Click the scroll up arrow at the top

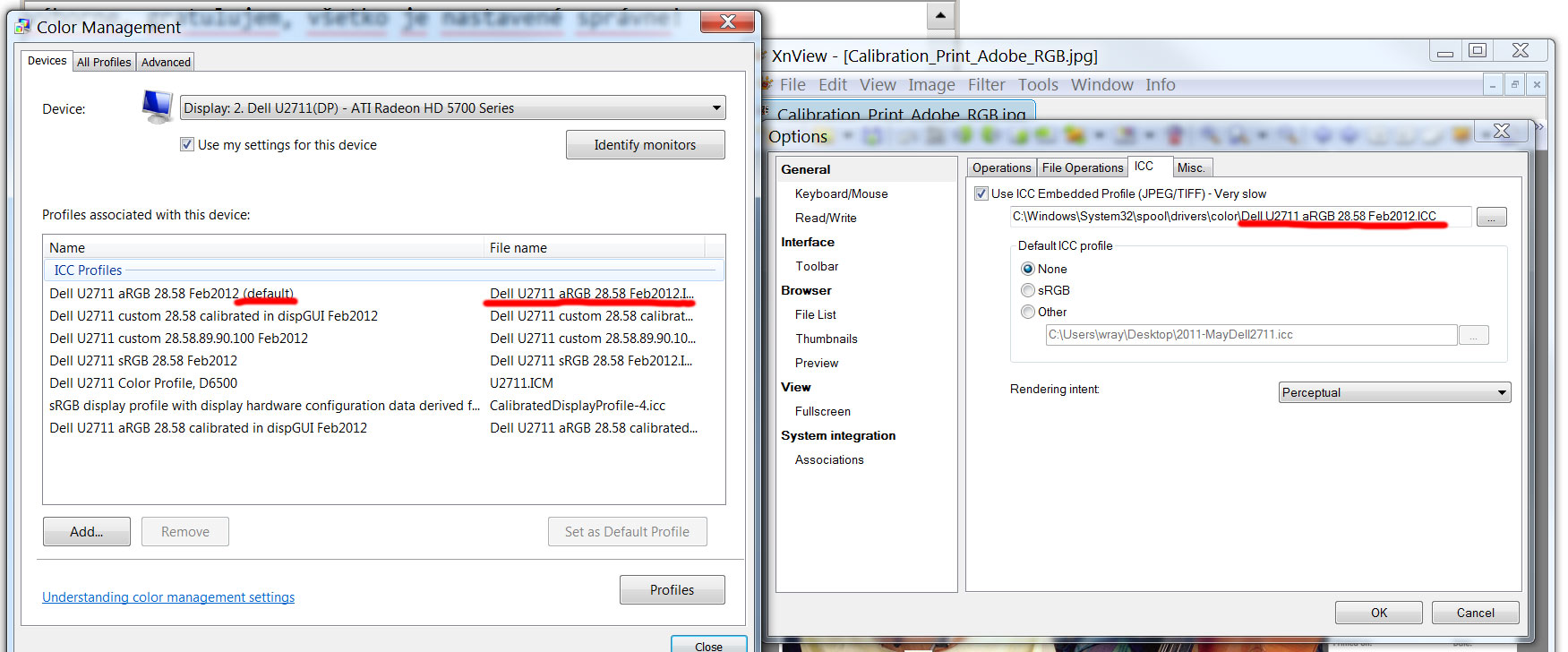(939, 15)
